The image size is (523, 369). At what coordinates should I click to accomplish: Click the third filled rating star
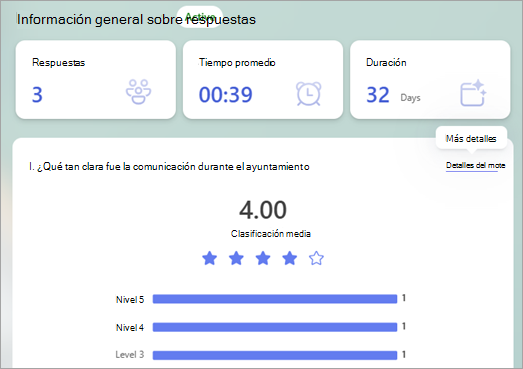263,258
